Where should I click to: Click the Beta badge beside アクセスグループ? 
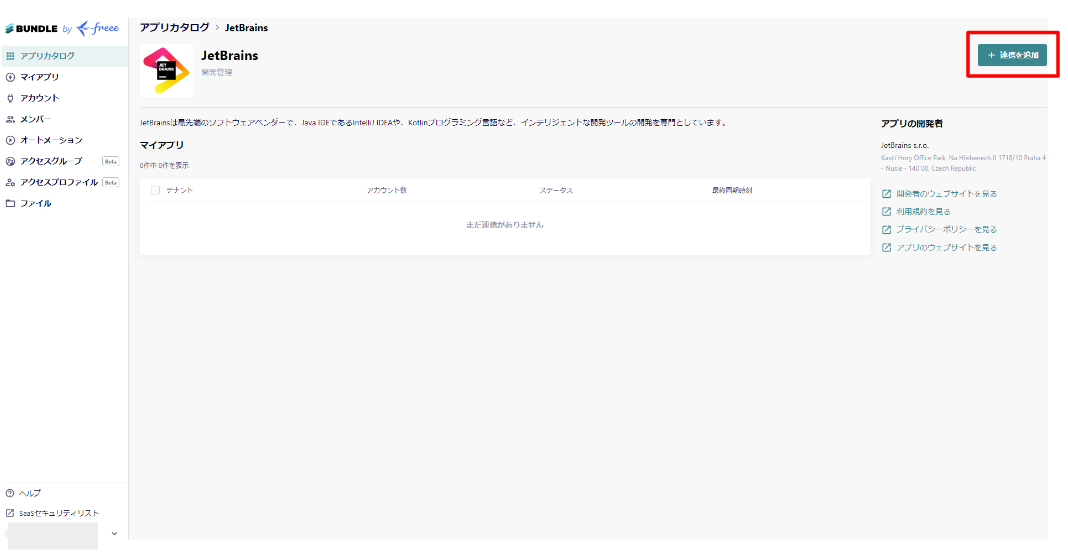point(110,161)
